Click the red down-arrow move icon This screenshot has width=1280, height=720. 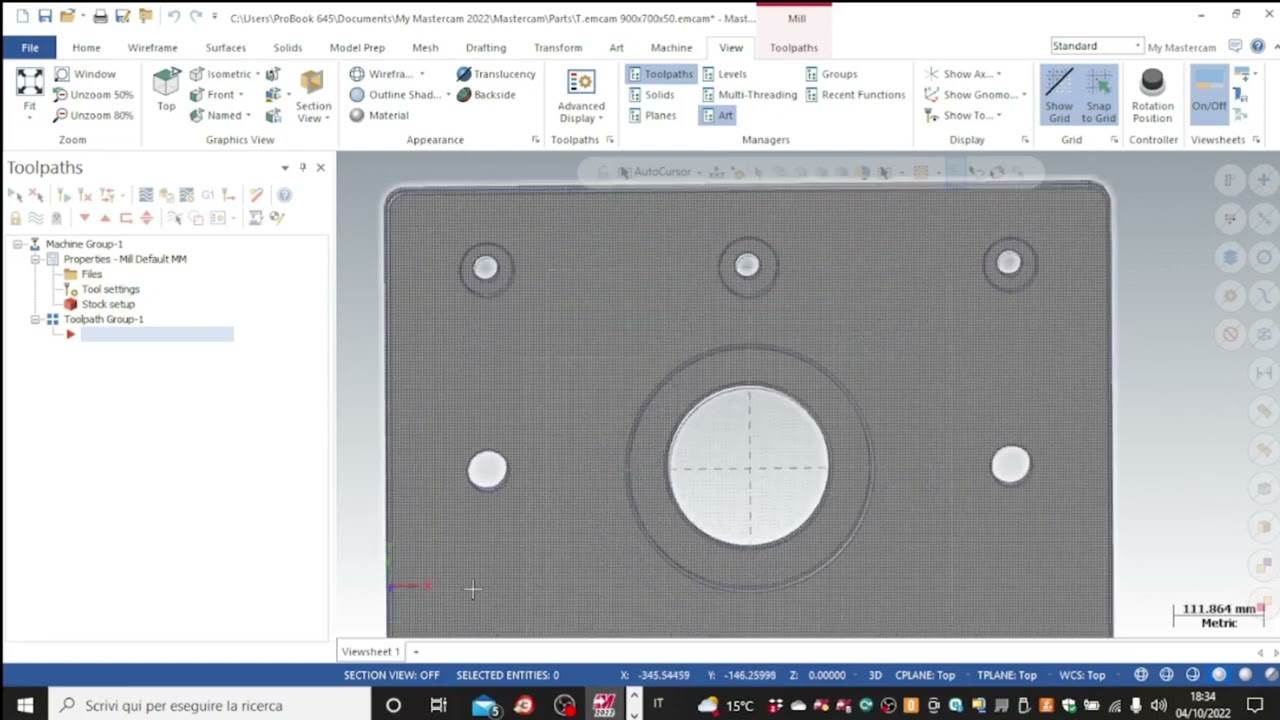coord(84,218)
